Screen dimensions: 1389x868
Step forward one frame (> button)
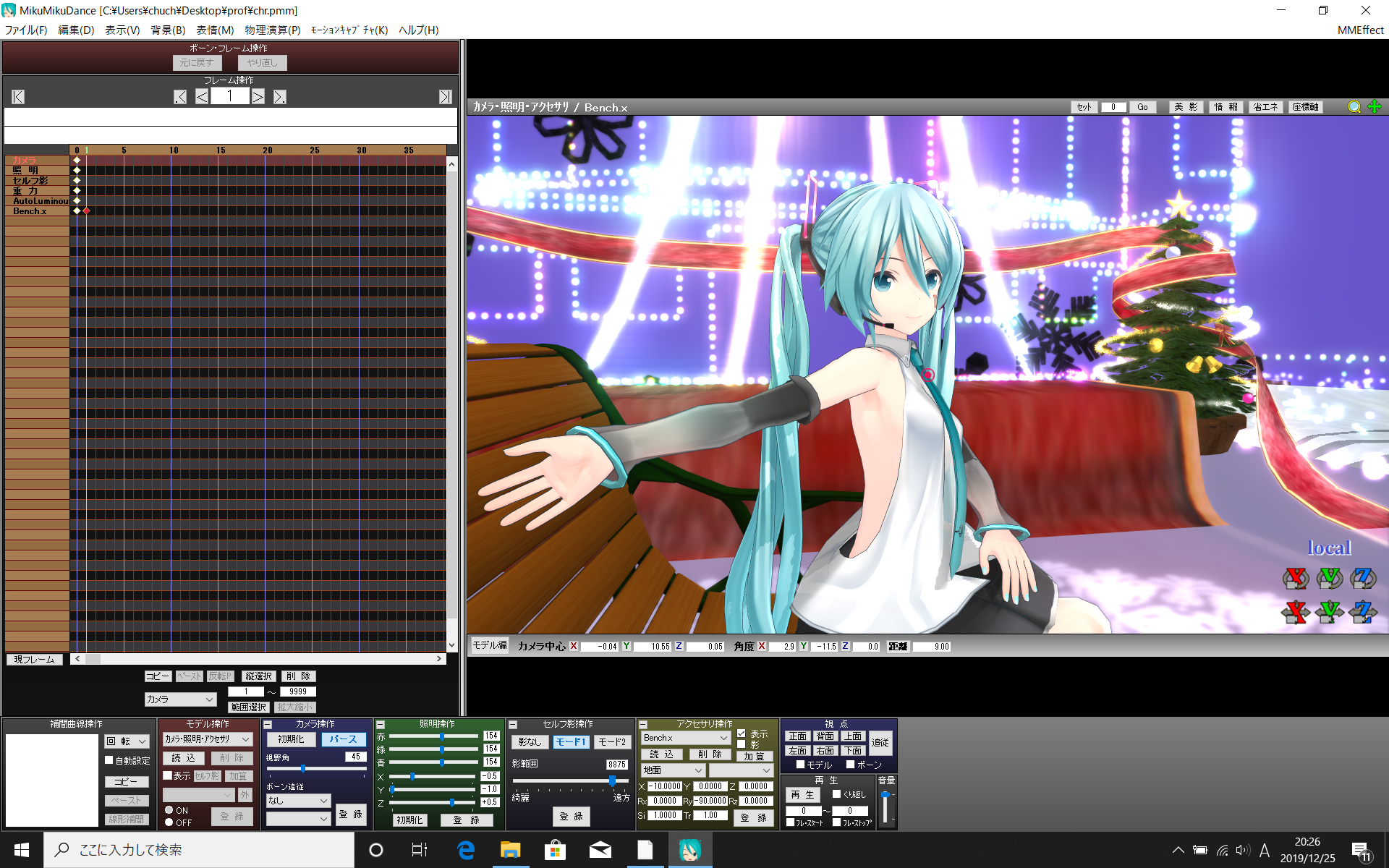(x=258, y=97)
